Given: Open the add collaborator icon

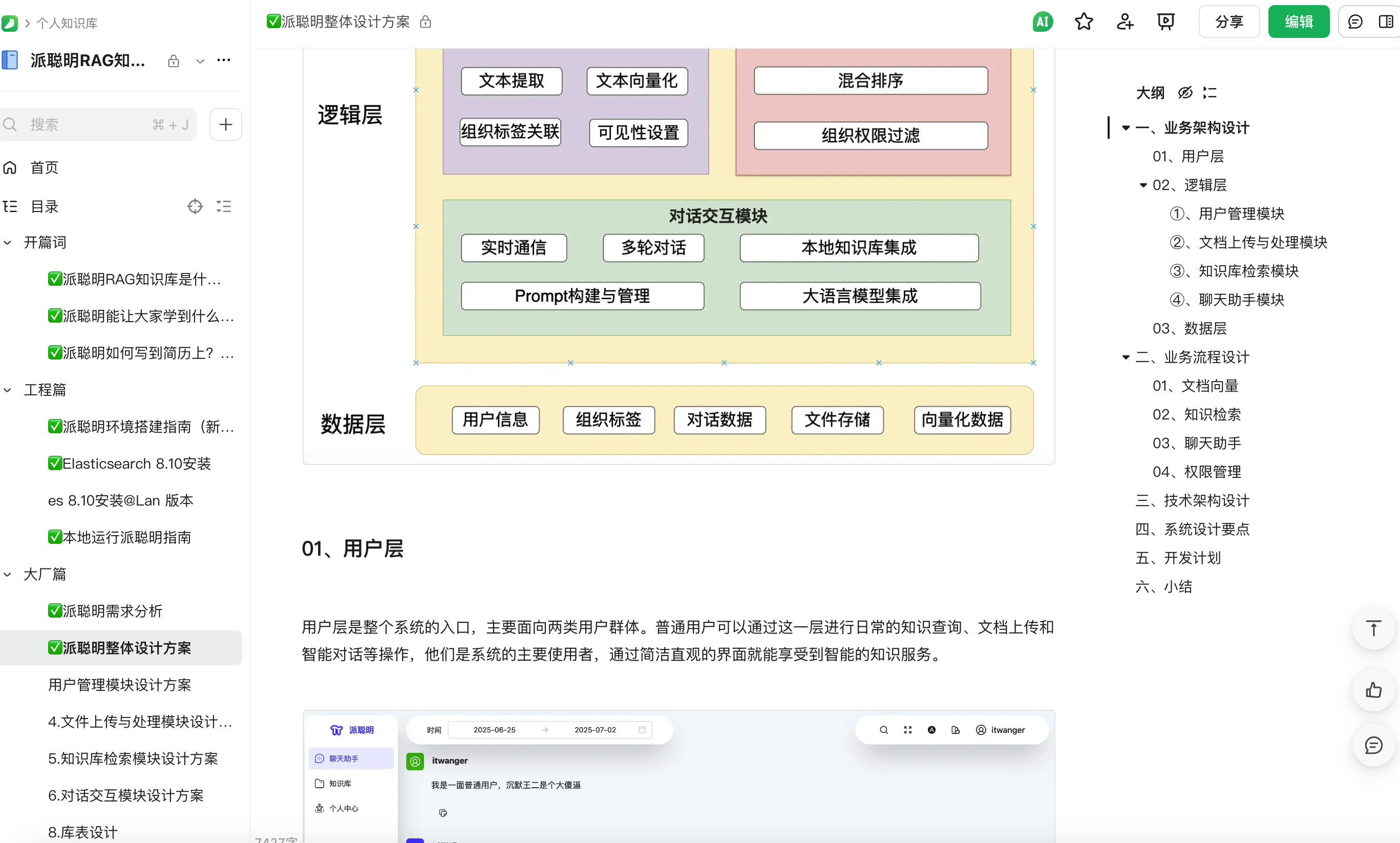Looking at the screenshot, I should (1125, 21).
